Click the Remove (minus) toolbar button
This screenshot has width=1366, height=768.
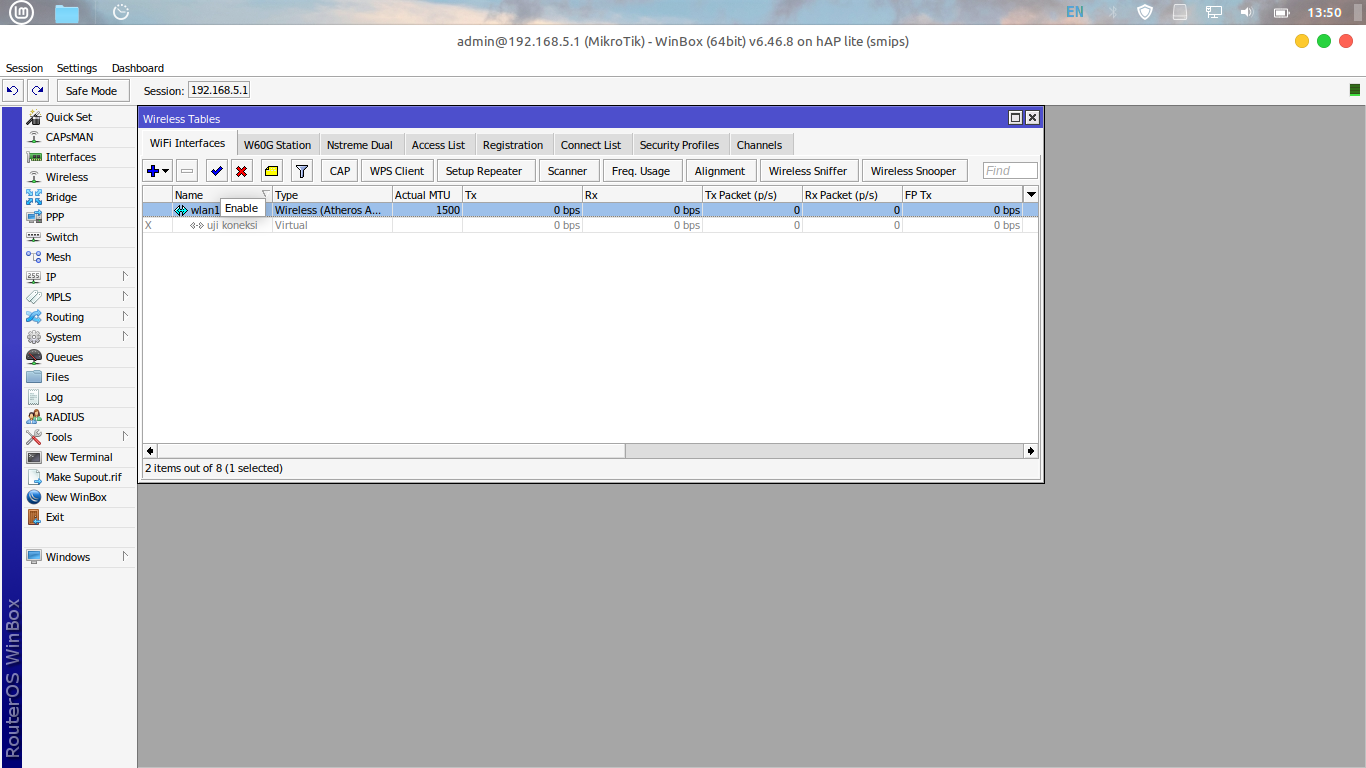pyautogui.click(x=187, y=171)
